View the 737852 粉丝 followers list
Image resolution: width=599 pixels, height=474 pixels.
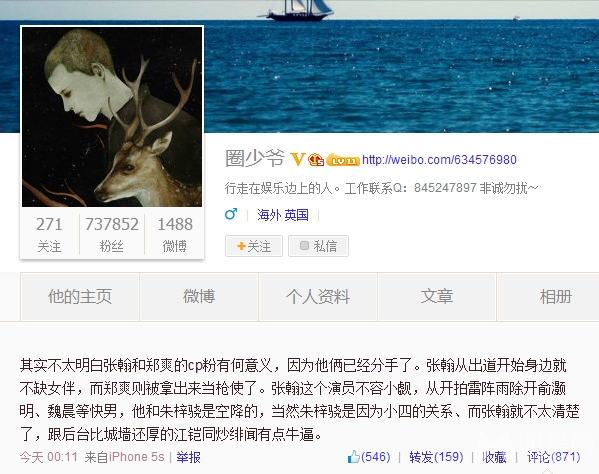click(x=112, y=235)
